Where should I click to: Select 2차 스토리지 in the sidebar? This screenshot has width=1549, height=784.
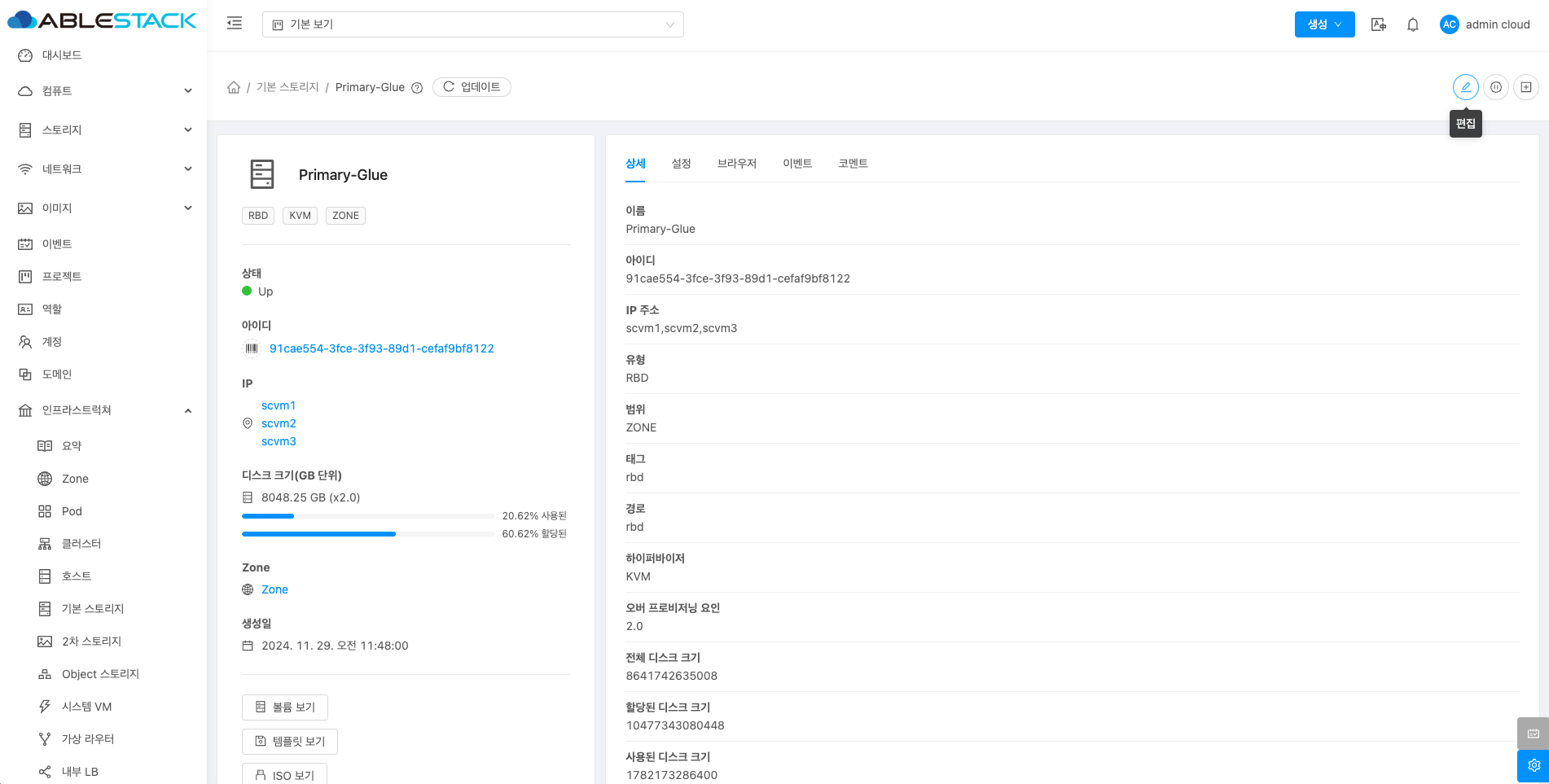click(x=91, y=642)
